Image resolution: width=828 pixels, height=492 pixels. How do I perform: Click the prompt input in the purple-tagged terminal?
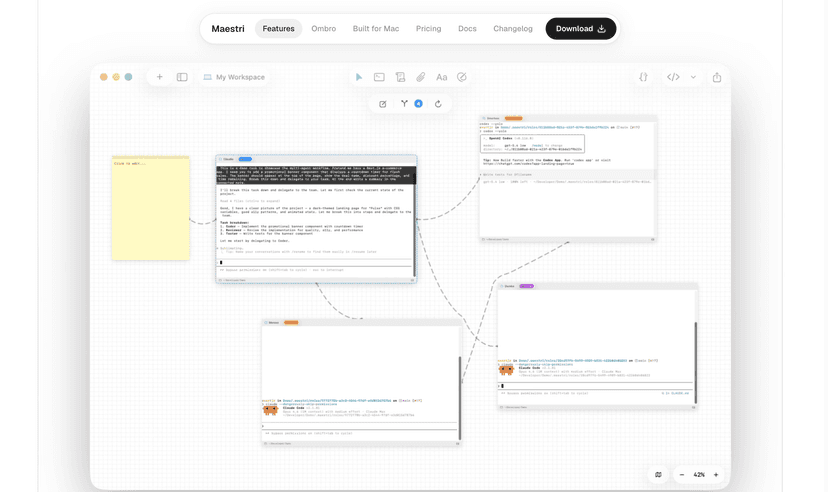click(x=595, y=386)
